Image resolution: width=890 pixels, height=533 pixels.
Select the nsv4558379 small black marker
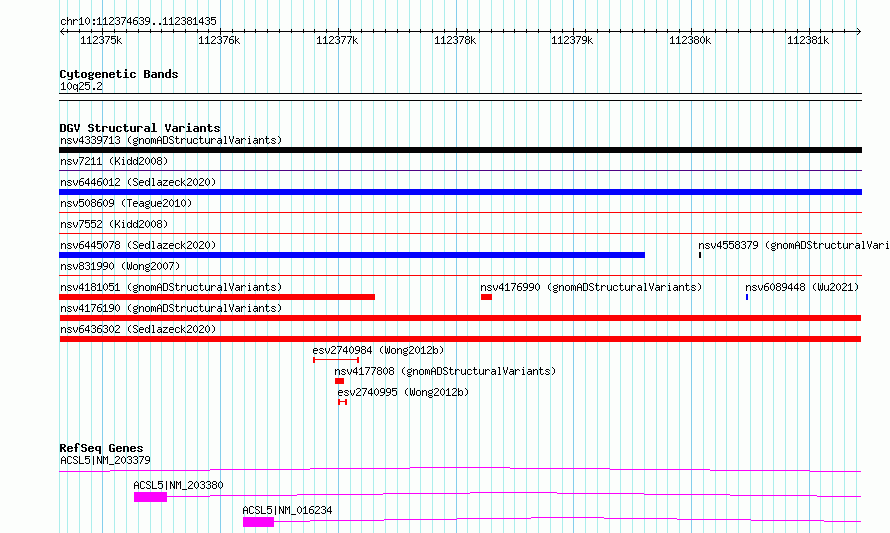click(700, 255)
